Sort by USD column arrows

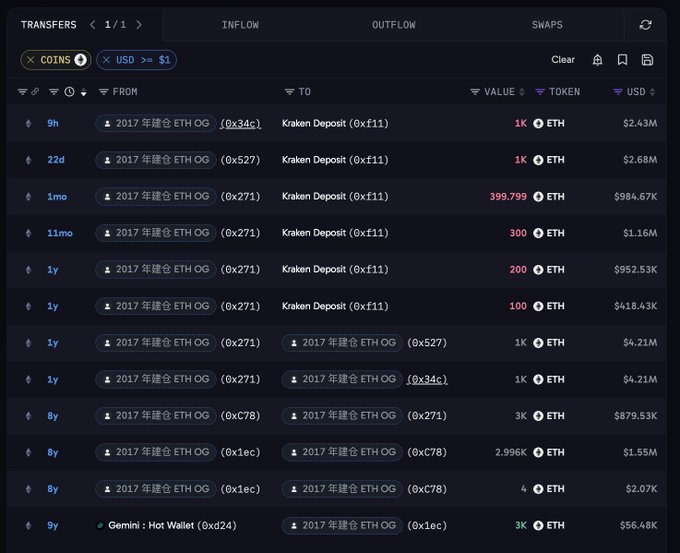point(652,92)
